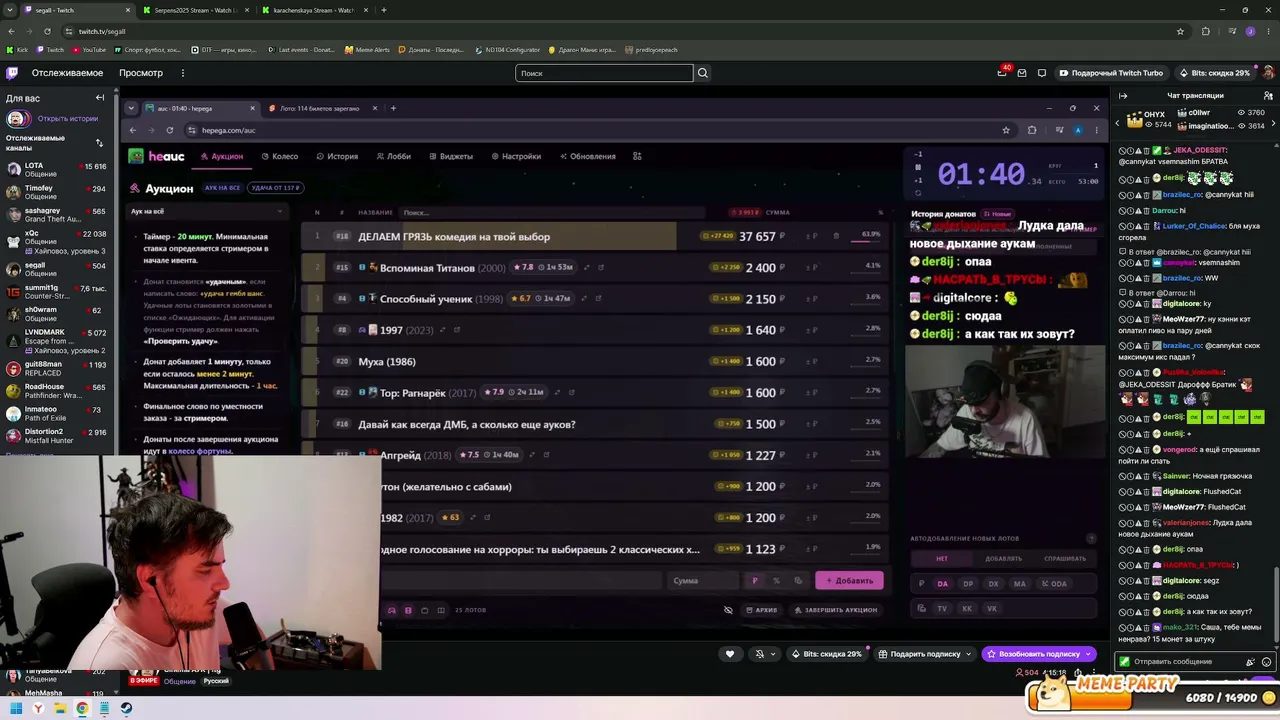This screenshot has width=1280, height=720.
Task: Open the 'Аукцион' tab in heauc
Action: click(221, 156)
